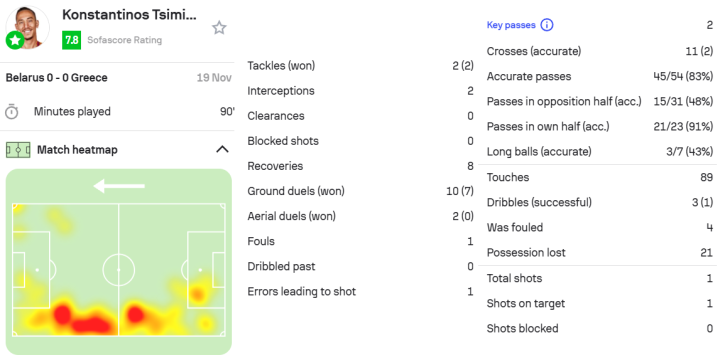Screen dimensions: 720x360
Task: Click the Key passes info icon
Action: (546, 25)
